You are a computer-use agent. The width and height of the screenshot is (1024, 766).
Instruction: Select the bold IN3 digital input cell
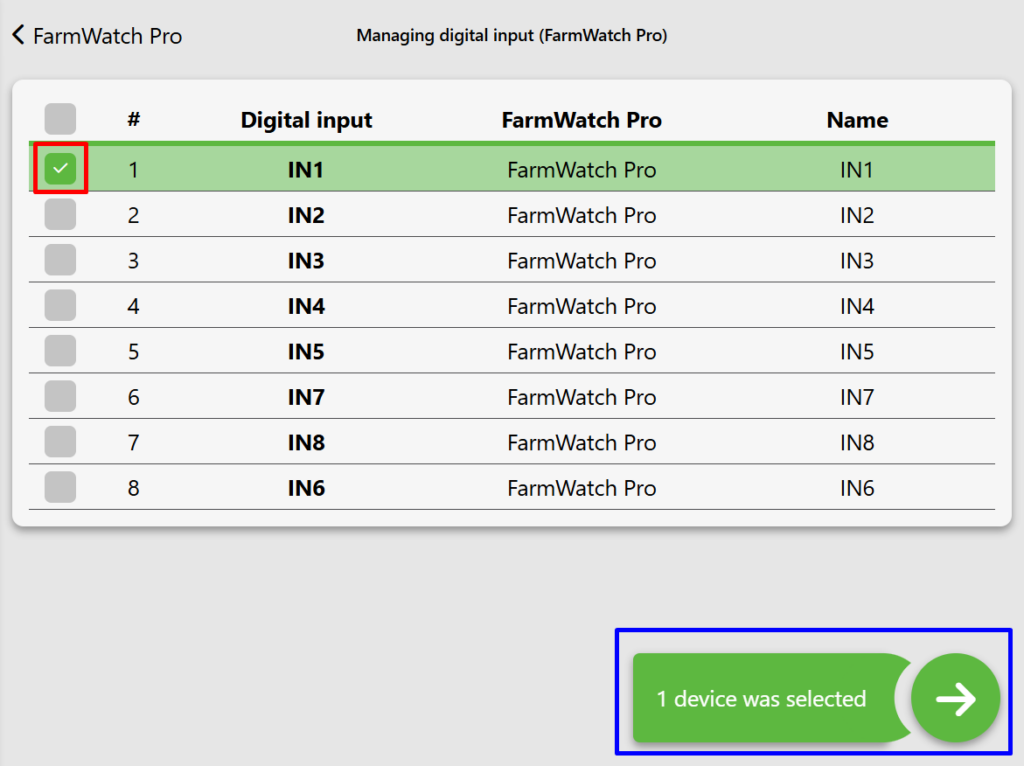tap(306, 261)
